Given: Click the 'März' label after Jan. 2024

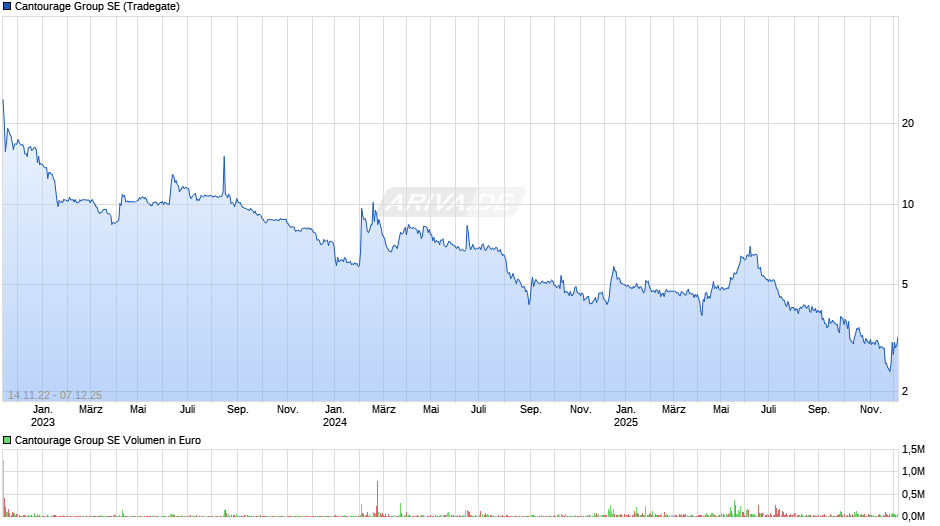Looking at the screenshot, I should pyautogui.click(x=384, y=410).
